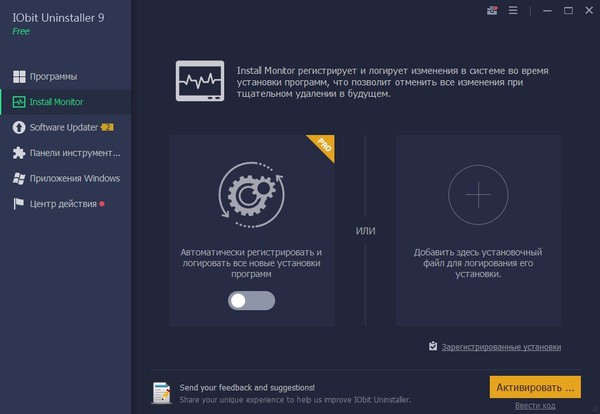
Task: Click the Активировать button
Action: point(535,387)
